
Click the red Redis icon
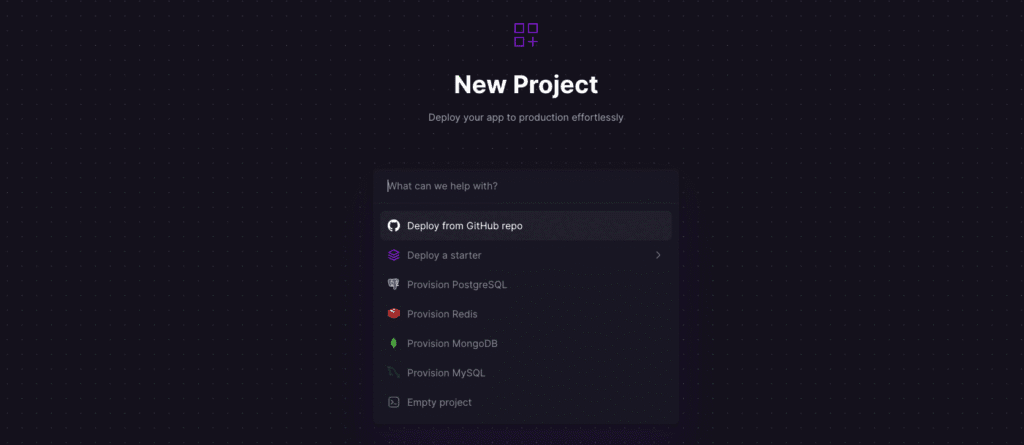click(x=394, y=314)
